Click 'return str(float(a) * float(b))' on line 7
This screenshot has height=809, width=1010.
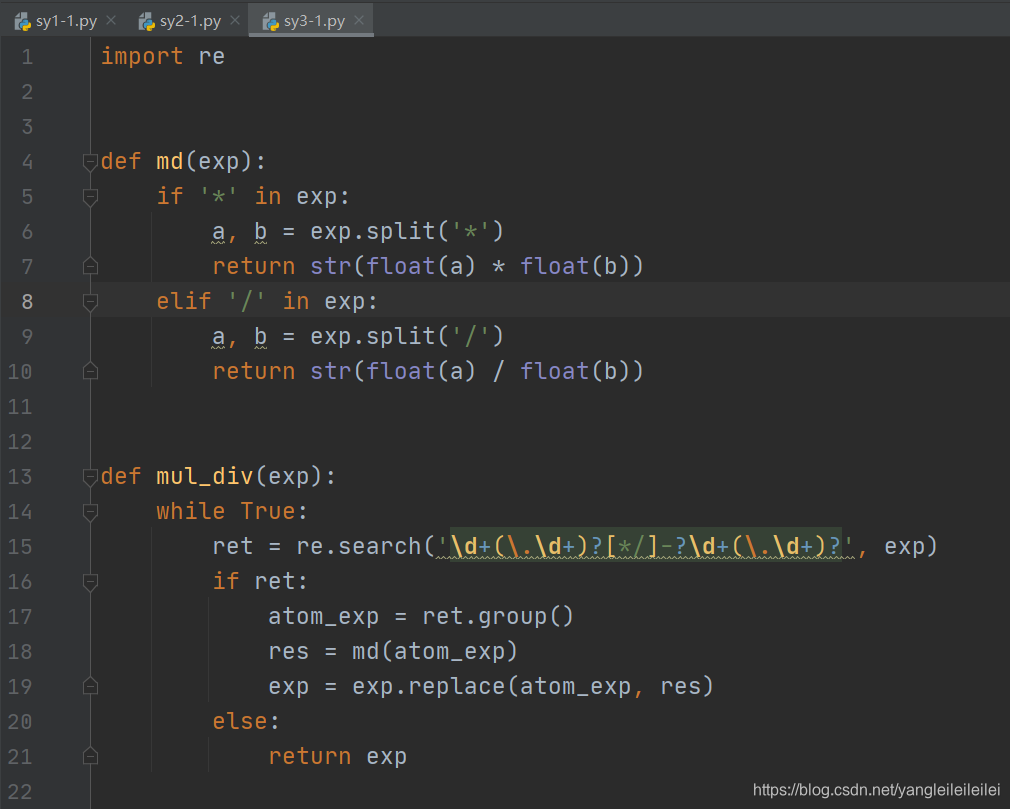pos(428,266)
